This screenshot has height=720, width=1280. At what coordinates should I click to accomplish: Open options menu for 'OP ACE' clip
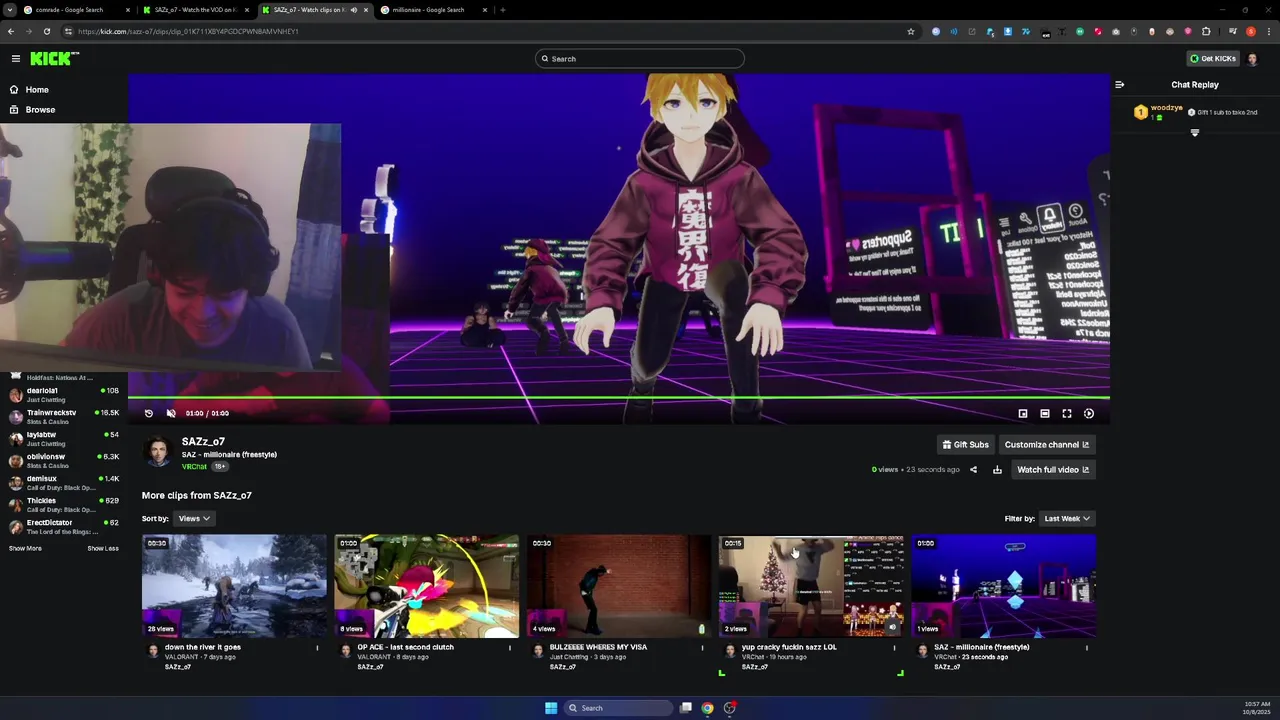click(510, 648)
